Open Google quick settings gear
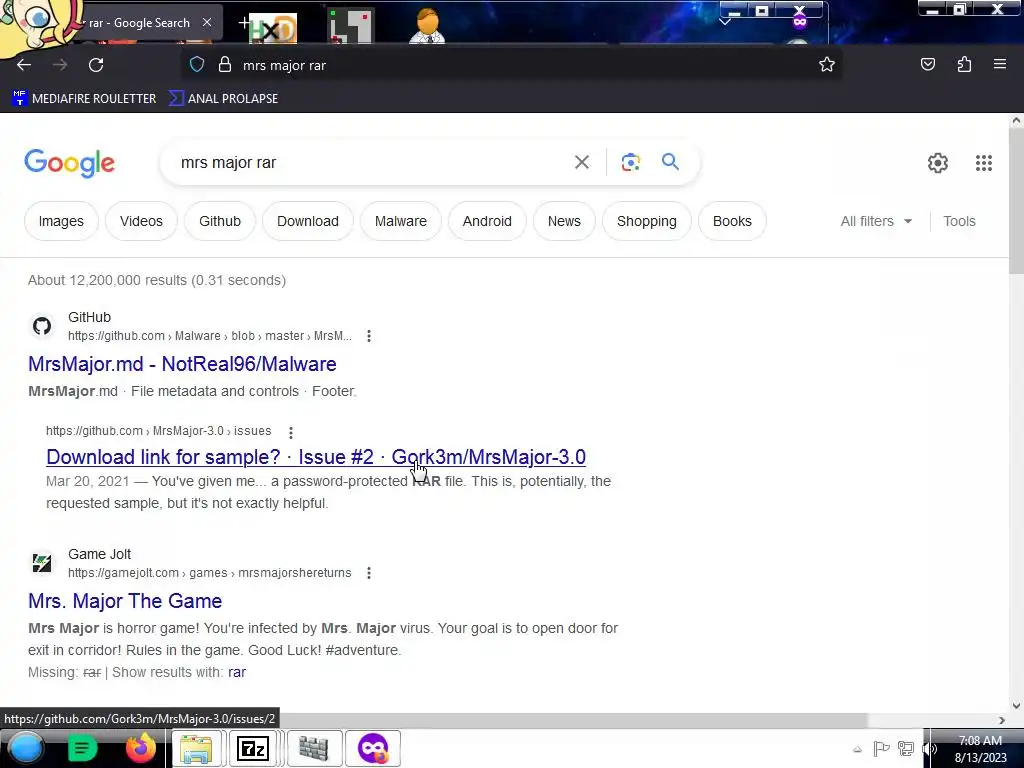 (938, 163)
